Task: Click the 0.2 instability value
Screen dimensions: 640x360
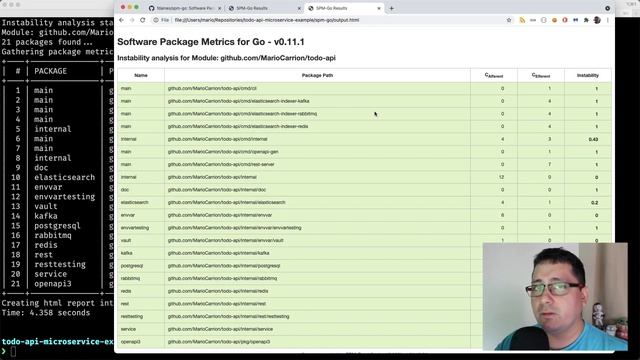Action: (x=594, y=202)
